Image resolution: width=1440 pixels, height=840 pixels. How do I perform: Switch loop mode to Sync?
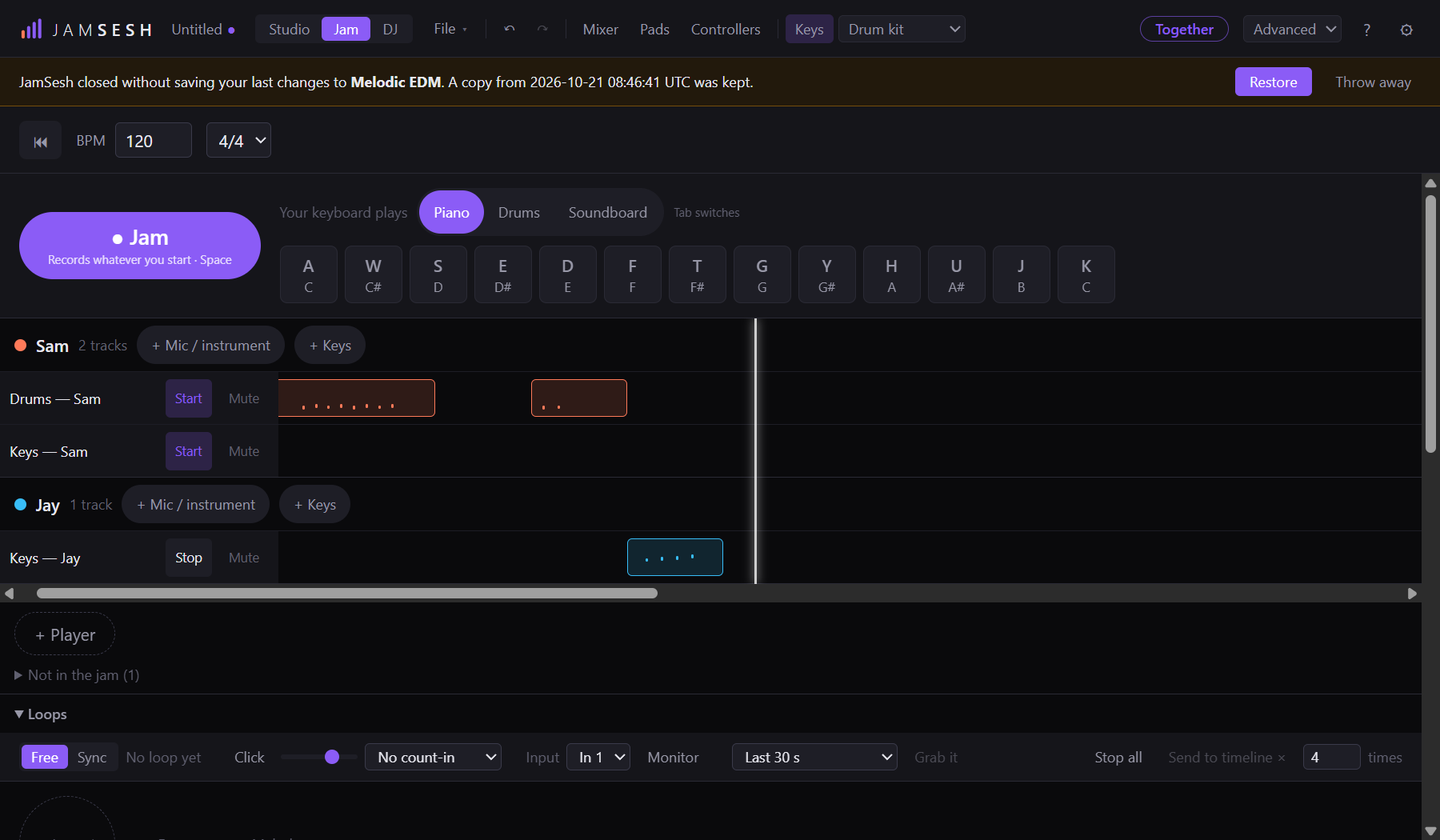tap(92, 757)
